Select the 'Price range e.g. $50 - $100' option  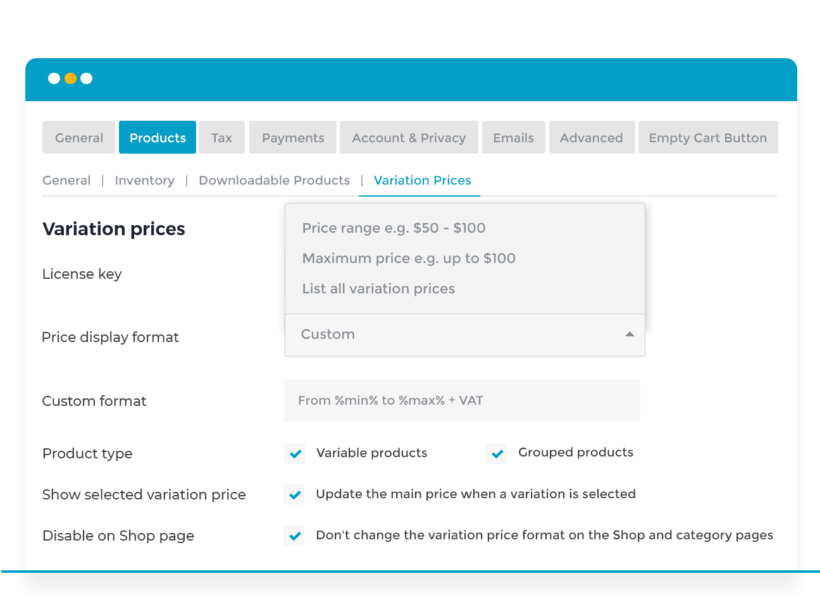pyautogui.click(x=394, y=228)
